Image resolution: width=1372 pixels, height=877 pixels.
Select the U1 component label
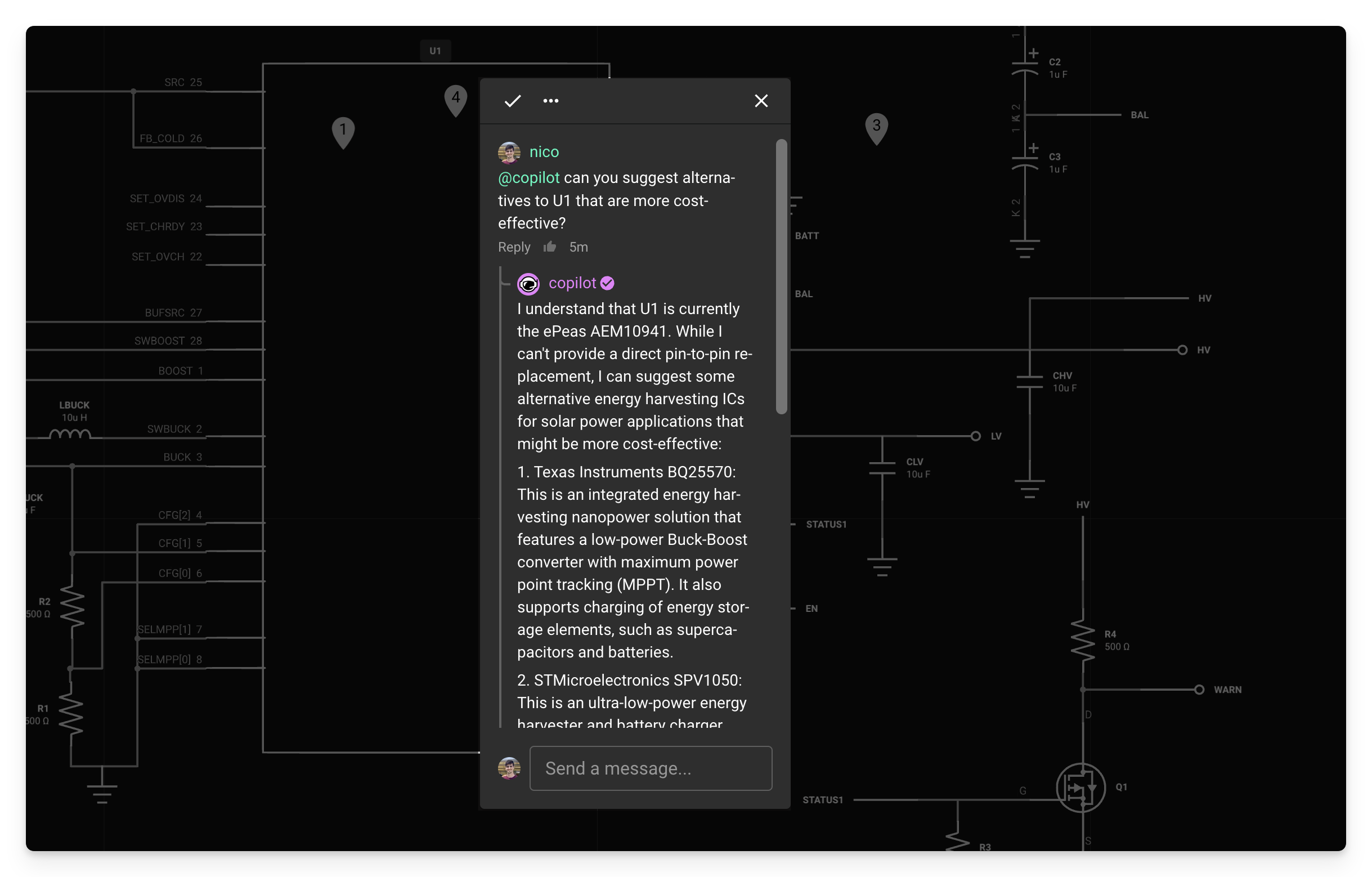click(436, 50)
